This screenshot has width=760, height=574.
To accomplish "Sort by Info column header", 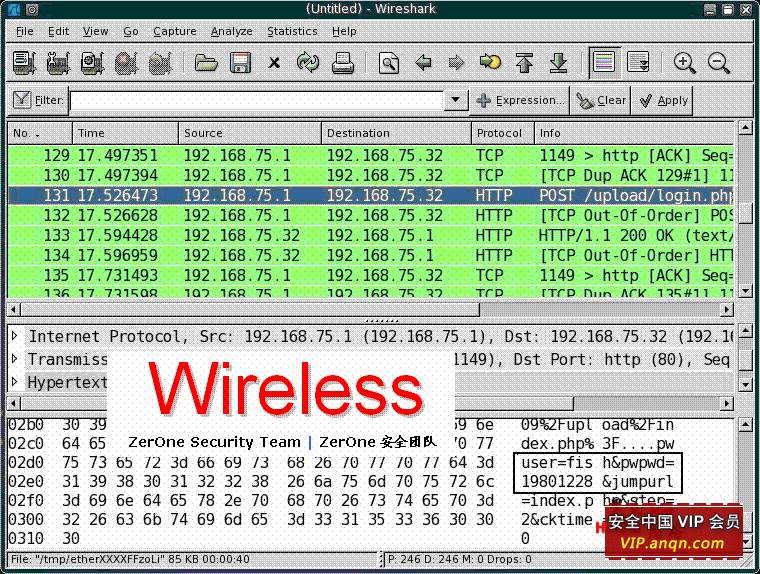I will pyautogui.click(x=634, y=133).
